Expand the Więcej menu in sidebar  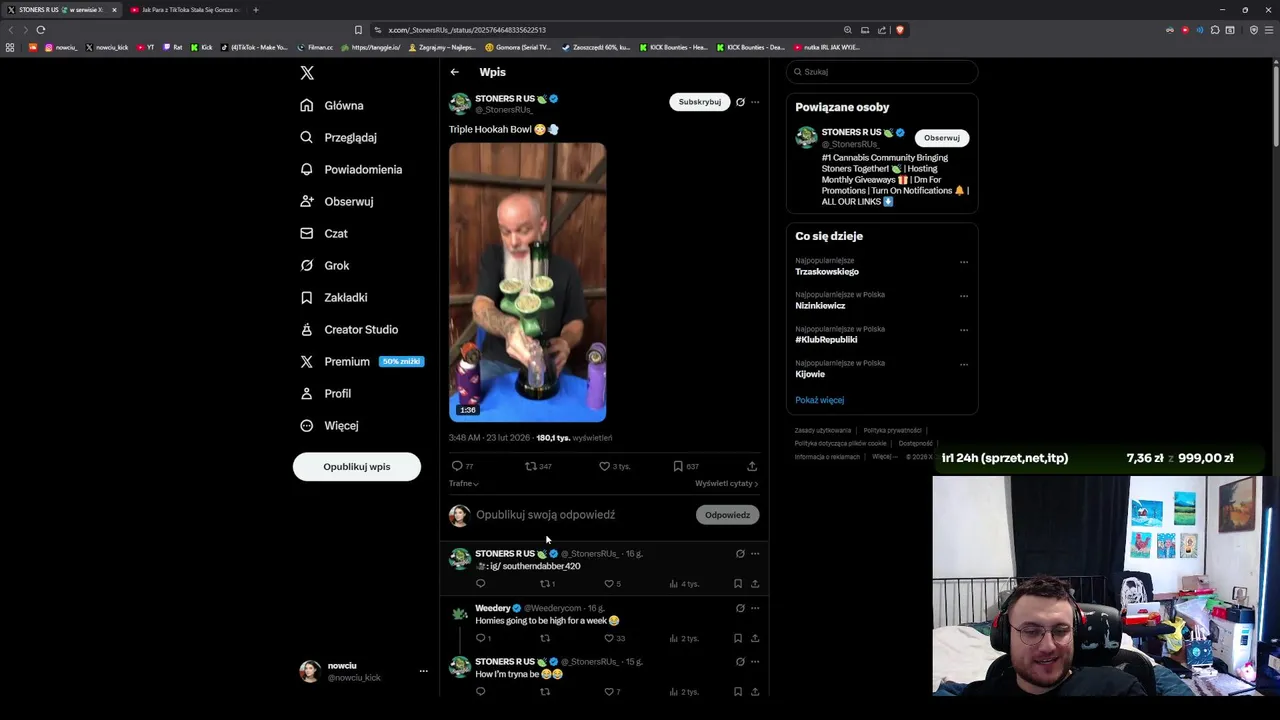click(x=330, y=425)
